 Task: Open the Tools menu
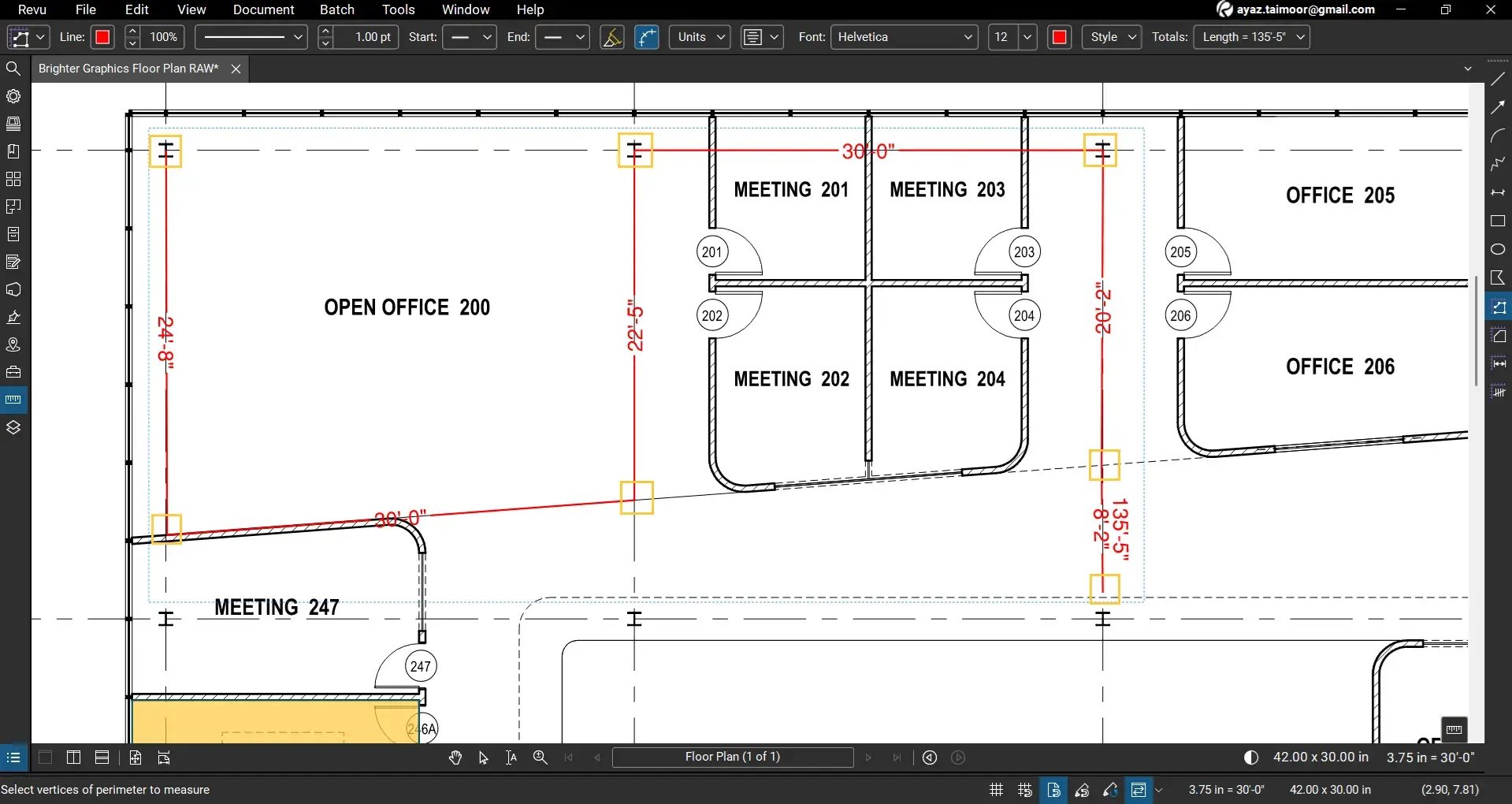[x=397, y=10]
